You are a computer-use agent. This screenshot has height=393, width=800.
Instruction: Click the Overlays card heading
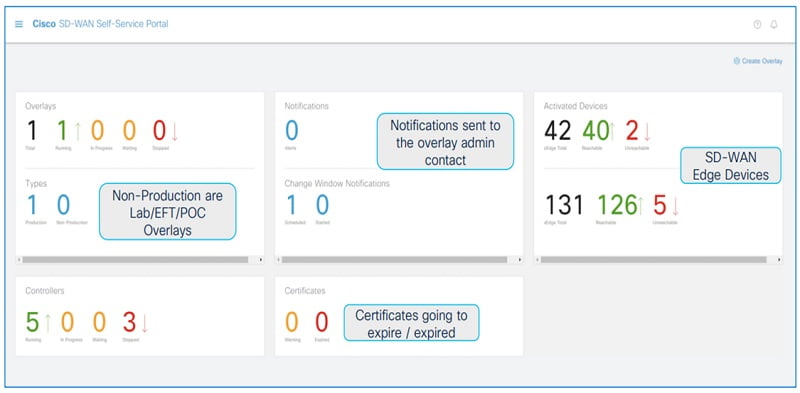[x=41, y=106]
